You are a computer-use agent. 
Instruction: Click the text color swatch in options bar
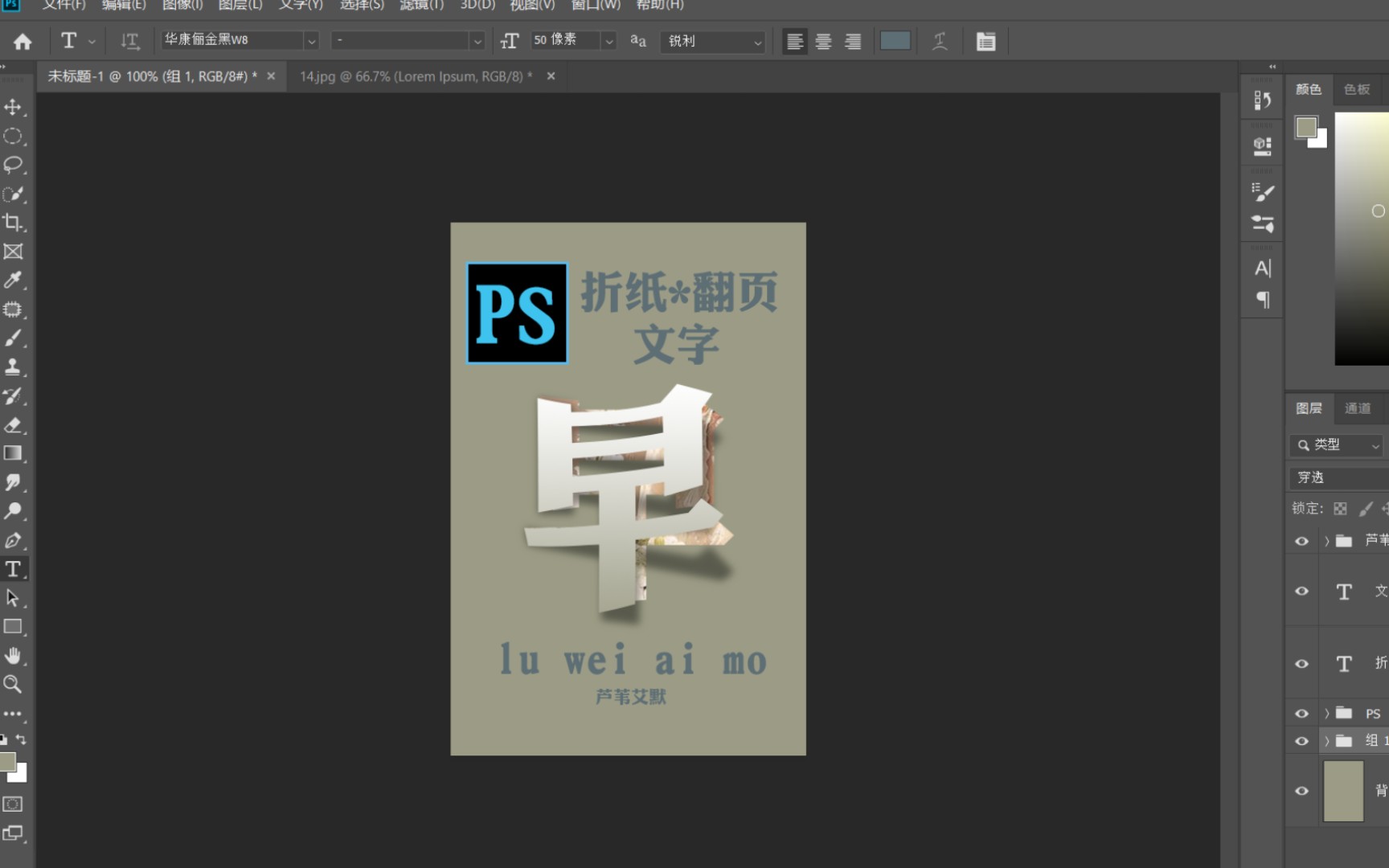[895, 40]
